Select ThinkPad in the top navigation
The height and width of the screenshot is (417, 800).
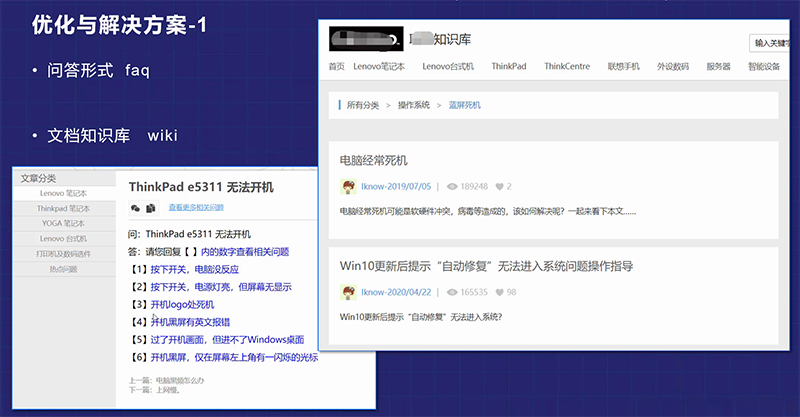pos(509,66)
